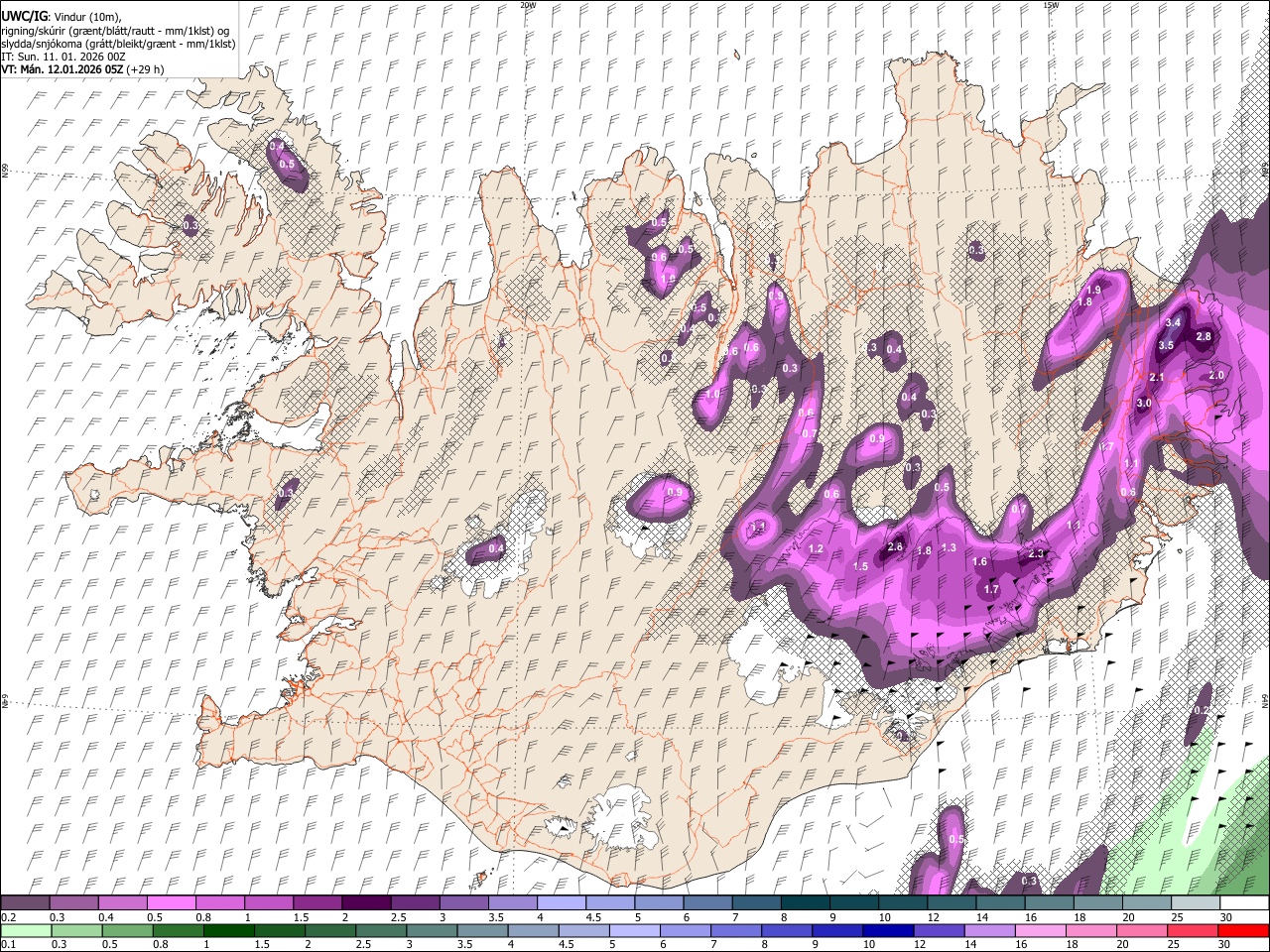1270x952 pixels.
Task: Click the 20W longitude label
Action: pos(528,5)
